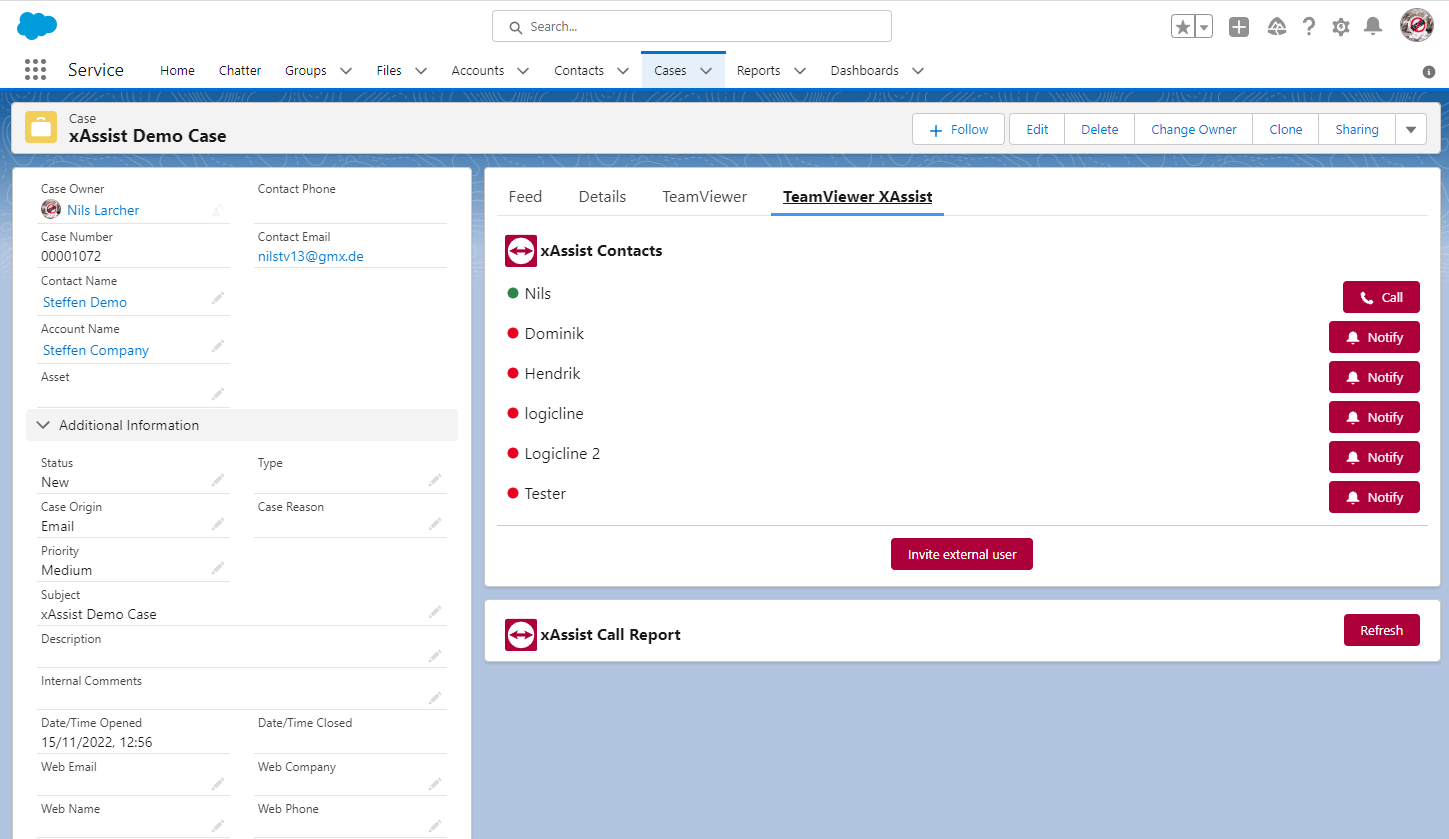Edit the Priority field via its pencil icon
The image size is (1449, 839).
[x=218, y=567]
